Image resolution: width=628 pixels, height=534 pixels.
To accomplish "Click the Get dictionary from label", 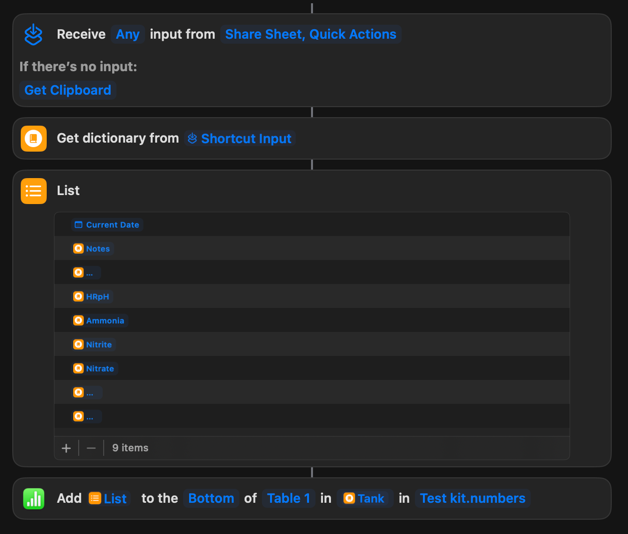I will tap(118, 138).
